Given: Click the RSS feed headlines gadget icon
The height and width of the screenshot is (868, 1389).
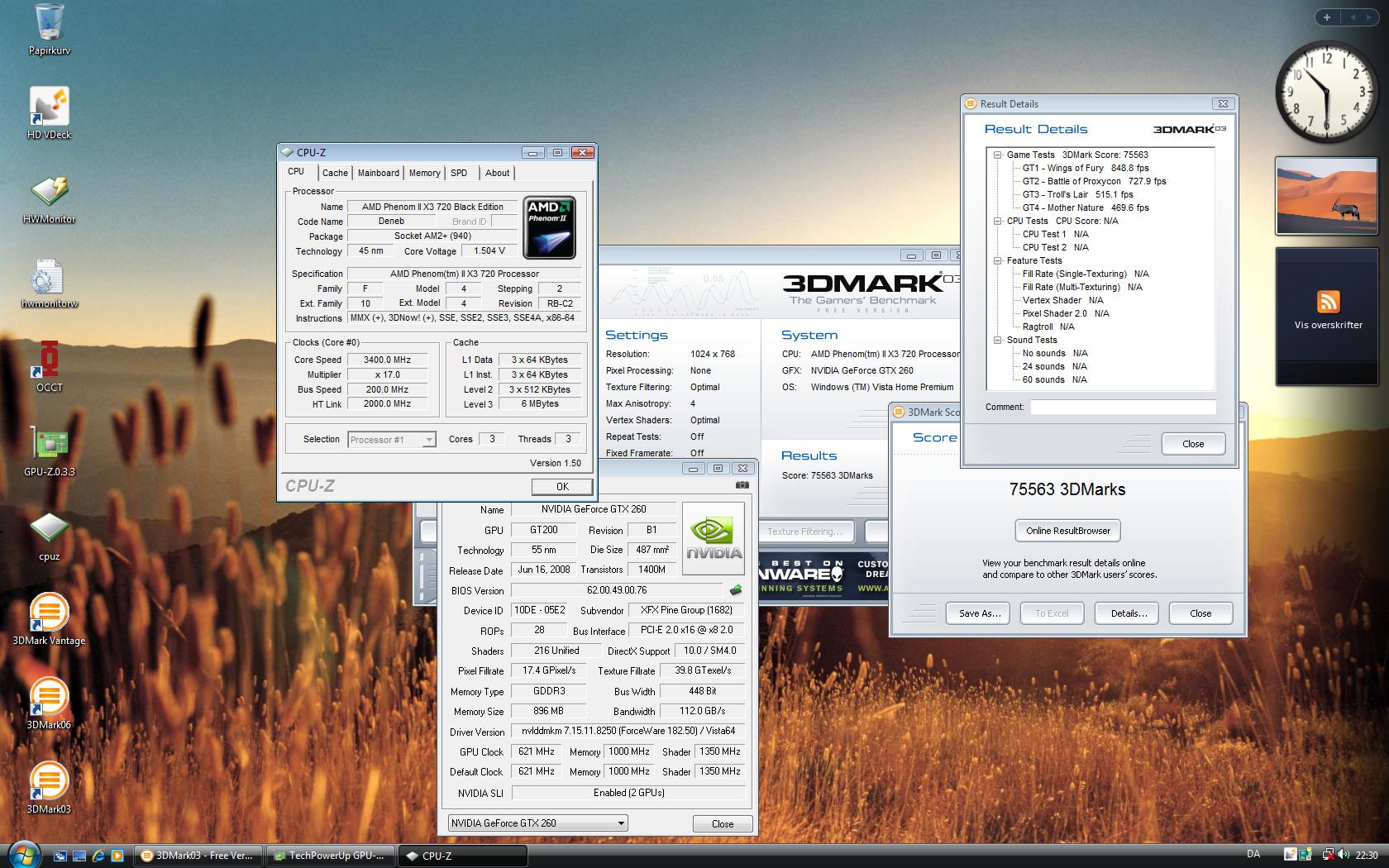Looking at the screenshot, I should (x=1328, y=302).
